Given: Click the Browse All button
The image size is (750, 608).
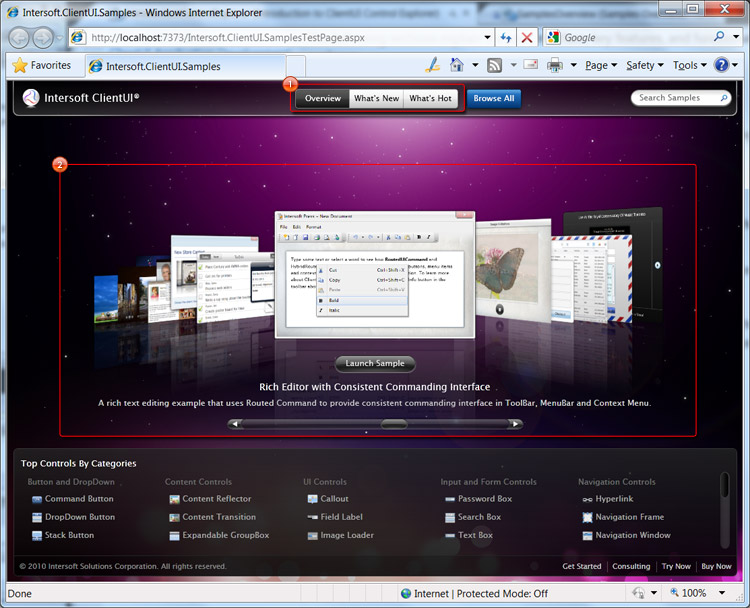Looking at the screenshot, I should pos(494,99).
